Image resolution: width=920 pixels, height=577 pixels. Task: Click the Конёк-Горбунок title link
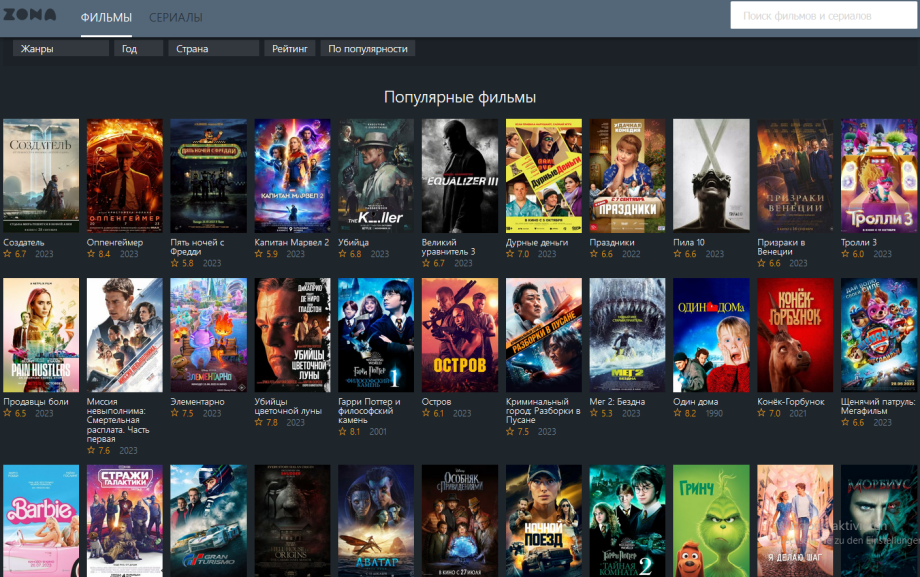790,402
